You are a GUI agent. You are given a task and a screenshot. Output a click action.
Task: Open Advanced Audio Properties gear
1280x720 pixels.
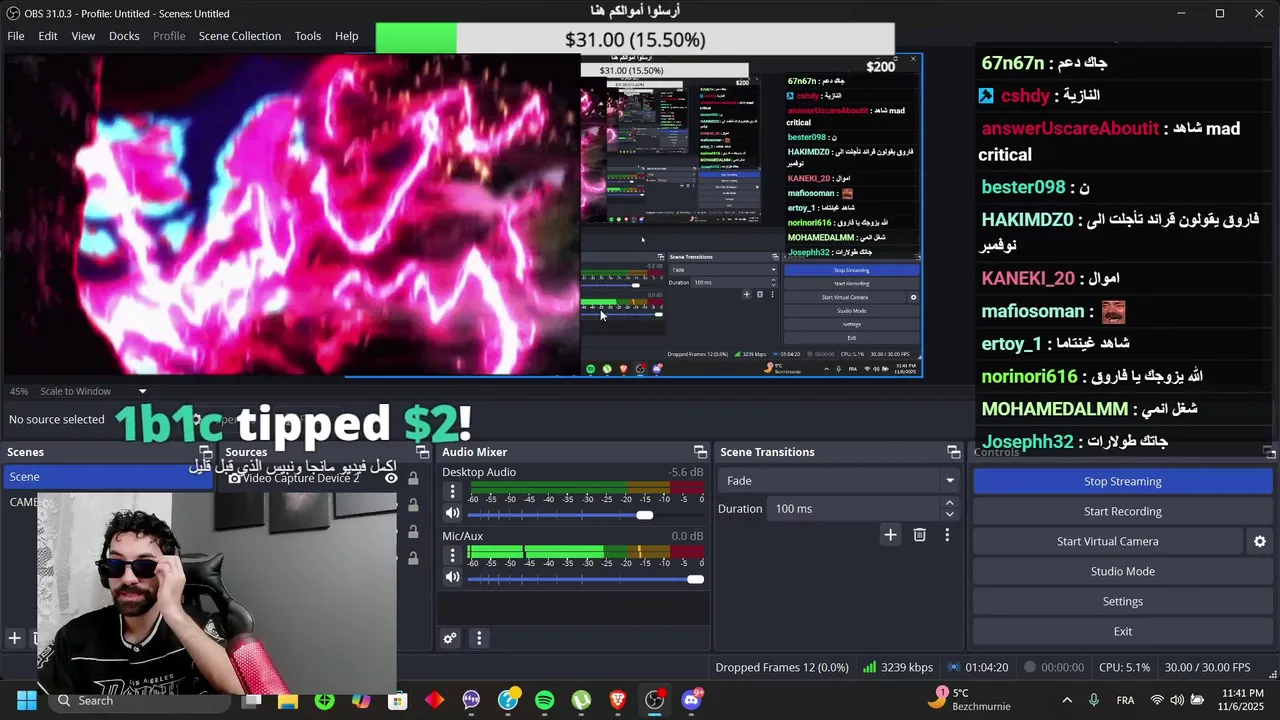coord(450,638)
